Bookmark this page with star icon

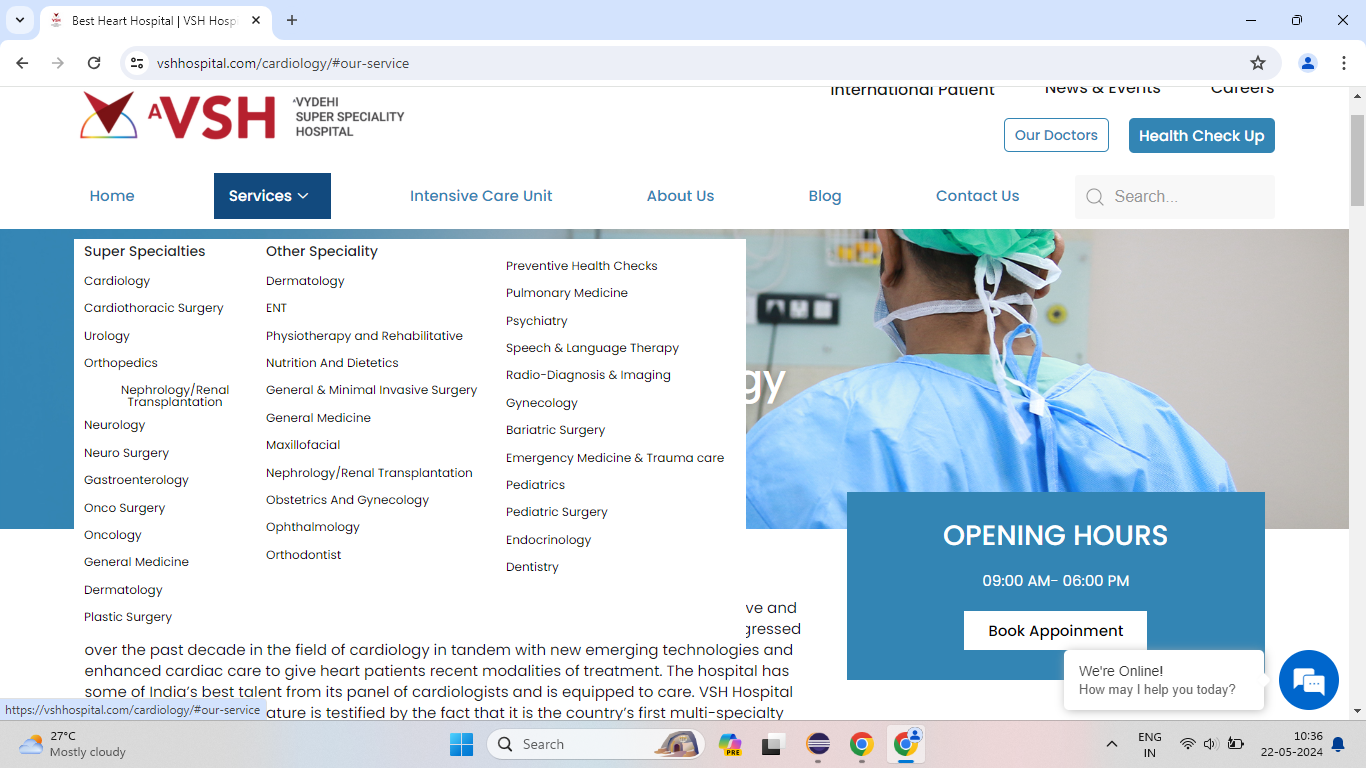pyautogui.click(x=1258, y=63)
